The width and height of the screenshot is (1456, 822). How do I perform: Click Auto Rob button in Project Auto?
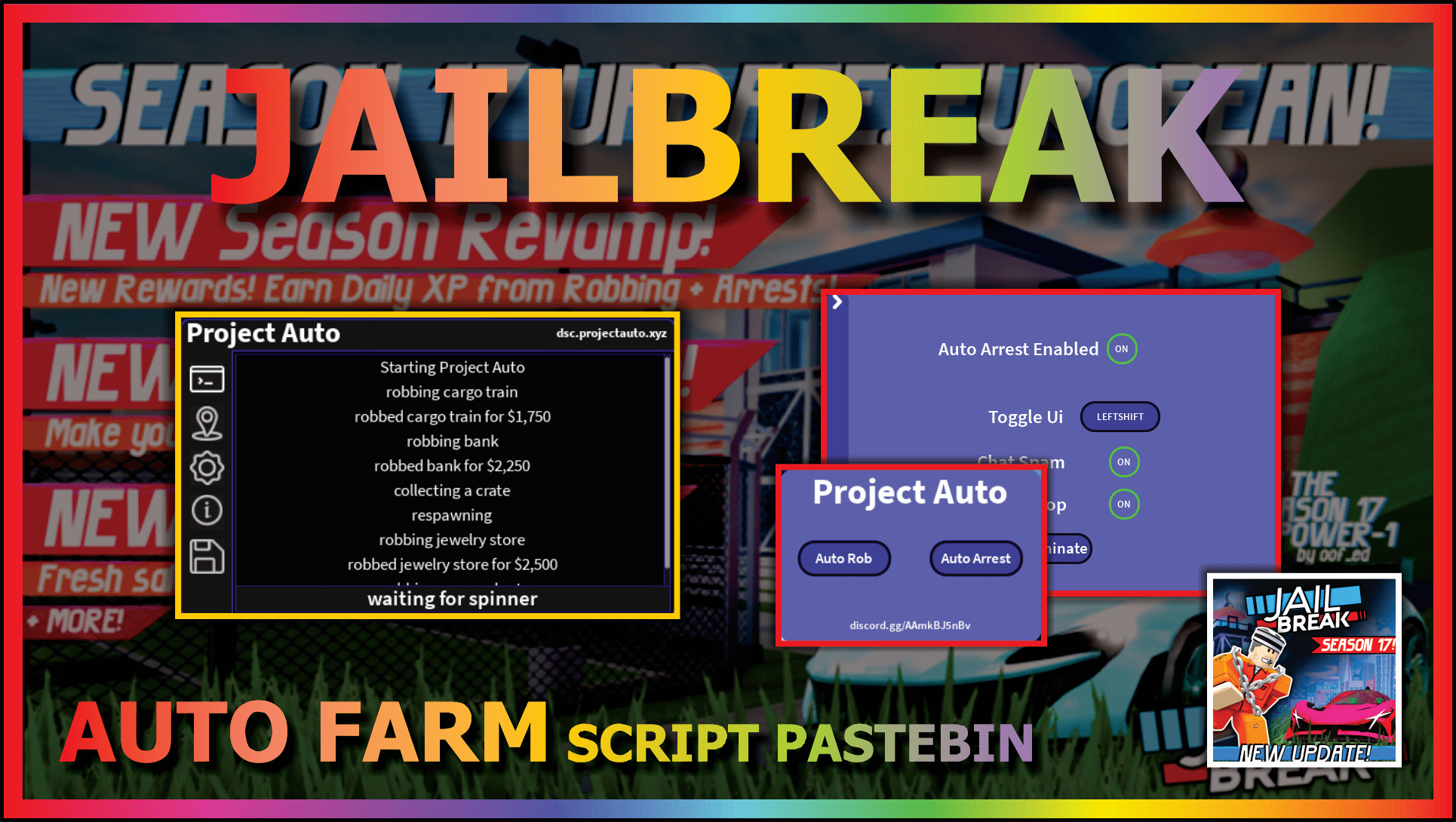coord(845,558)
